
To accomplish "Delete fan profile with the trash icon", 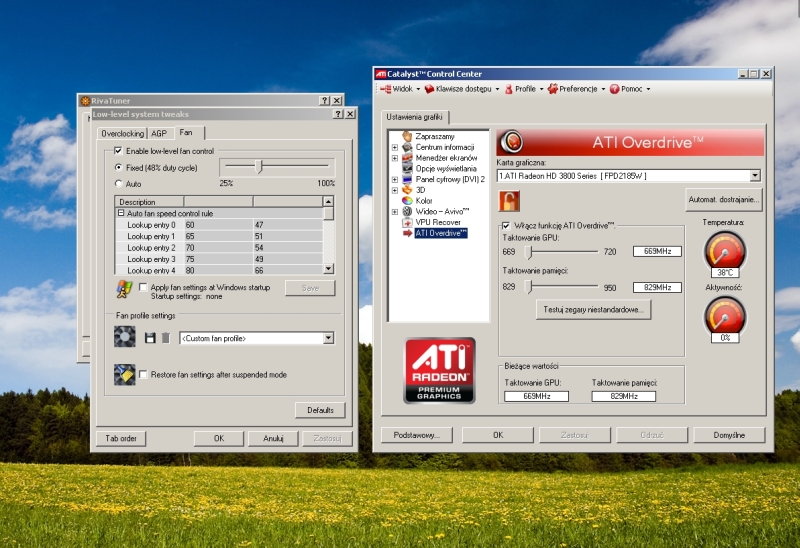I will pyautogui.click(x=165, y=338).
